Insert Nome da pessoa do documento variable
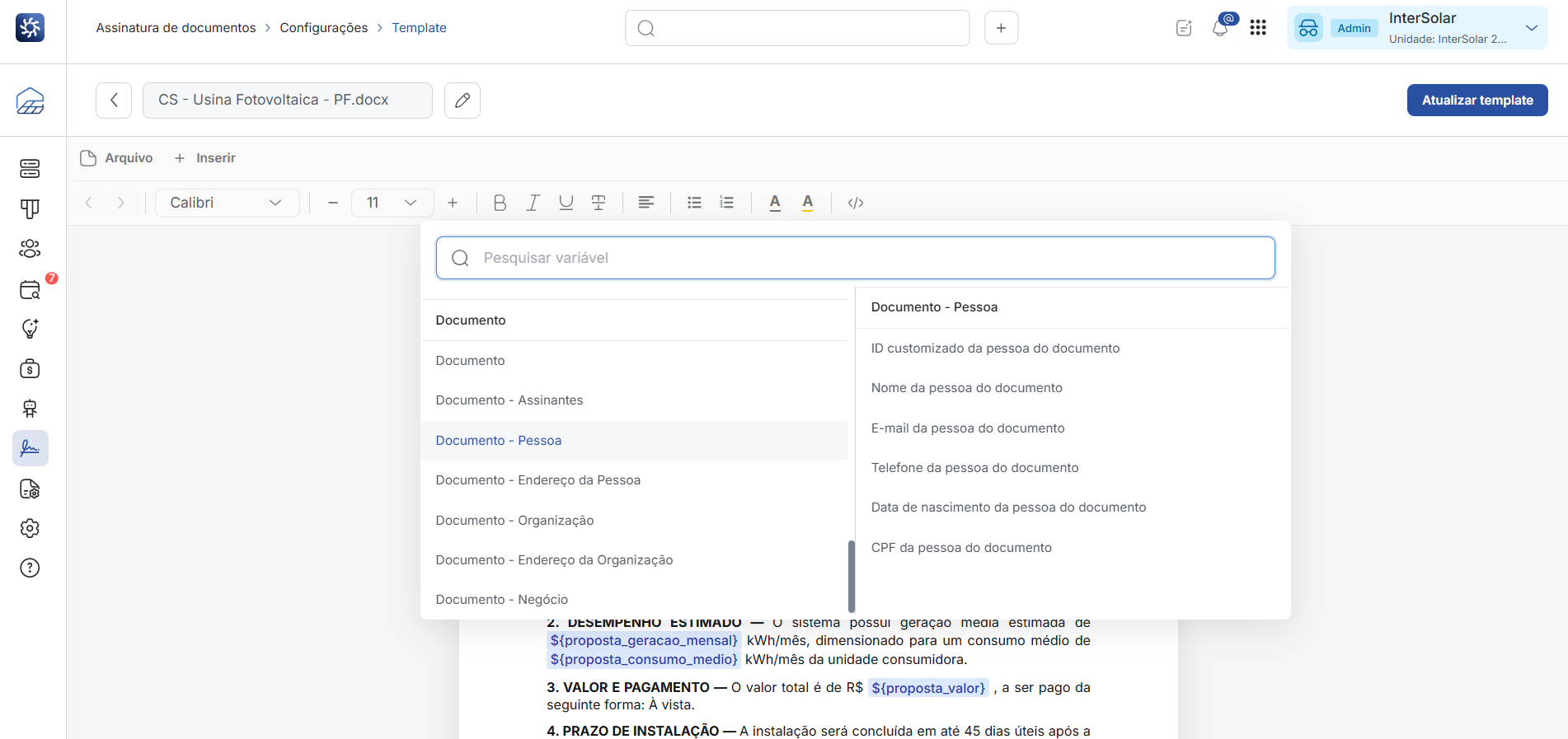The width and height of the screenshot is (1568, 739). [1073, 388]
